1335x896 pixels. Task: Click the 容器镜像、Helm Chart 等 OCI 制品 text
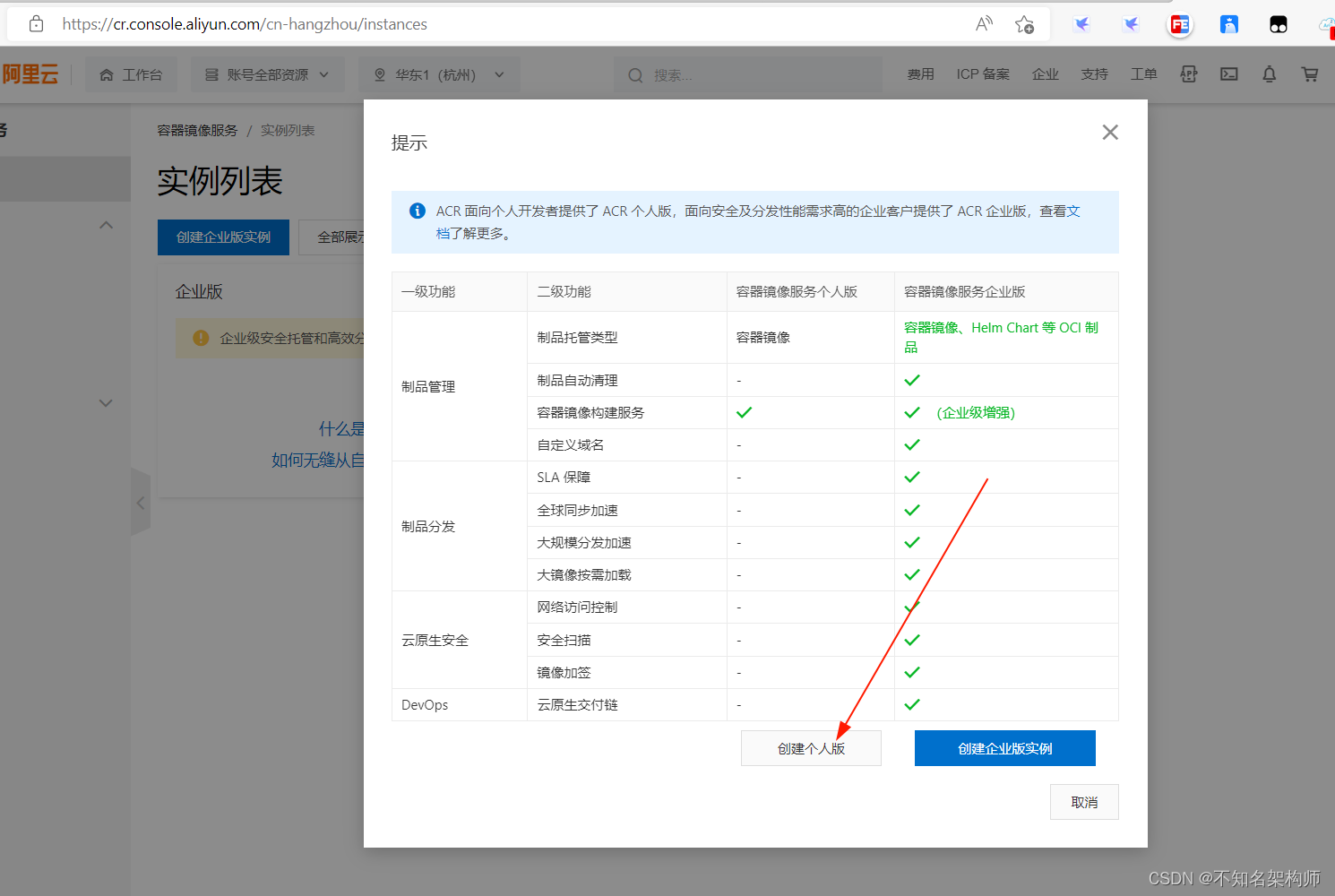click(x=1001, y=338)
